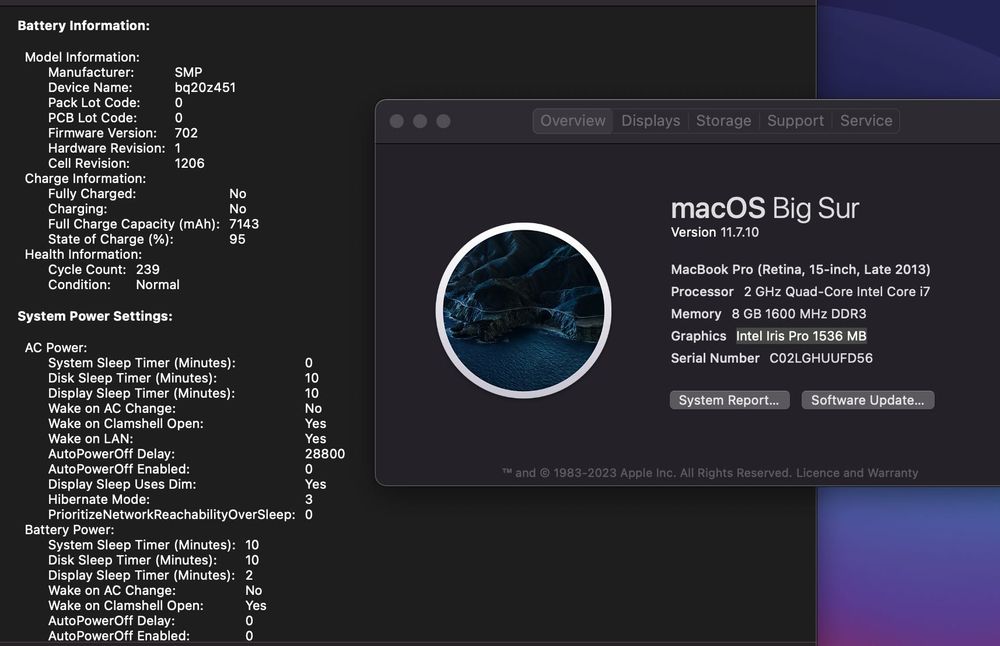The image size is (1000, 646).
Task: Open the Storage tab
Action: point(723,121)
